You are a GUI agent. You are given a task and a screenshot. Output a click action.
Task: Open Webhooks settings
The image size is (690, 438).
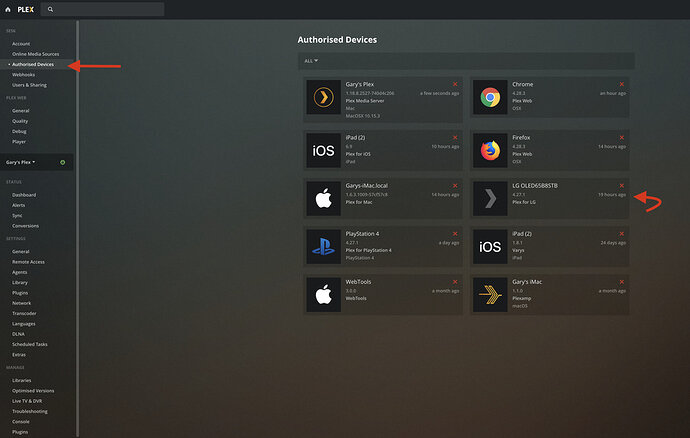[23, 75]
